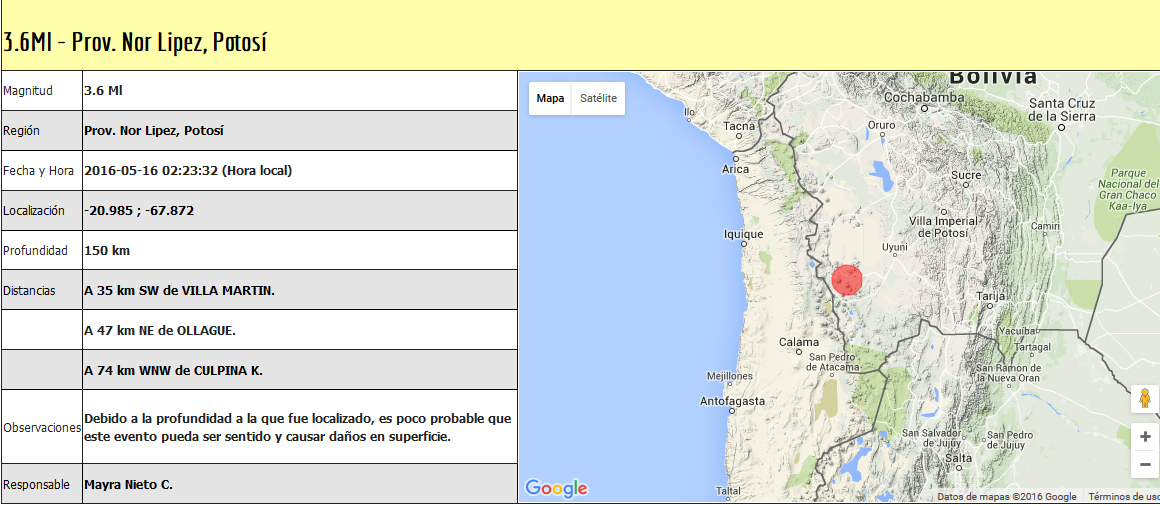1160x506 pixels.
Task: Click the Distancias row label
Action: click(29, 291)
